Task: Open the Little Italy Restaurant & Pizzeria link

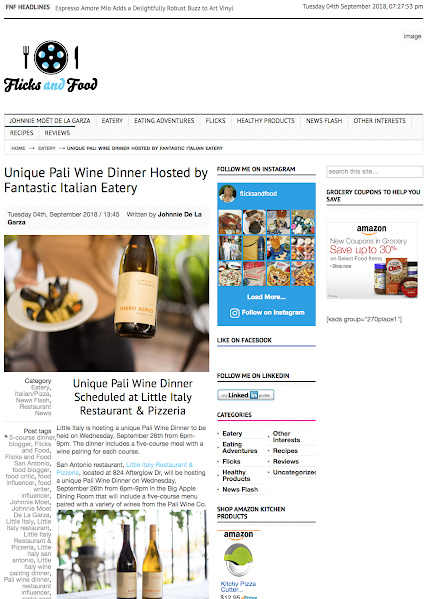Action: pyautogui.click(x=125, y=468)
